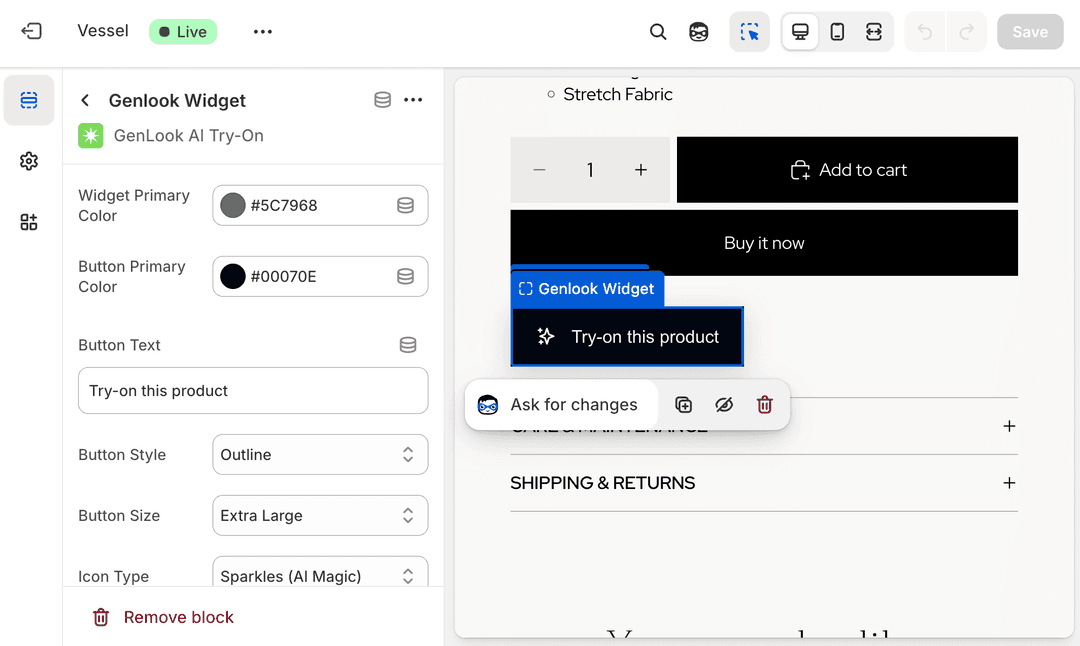This screenshot has width=1080, height=646.
Task: Open Button Size dropdown
Action: 320,515
